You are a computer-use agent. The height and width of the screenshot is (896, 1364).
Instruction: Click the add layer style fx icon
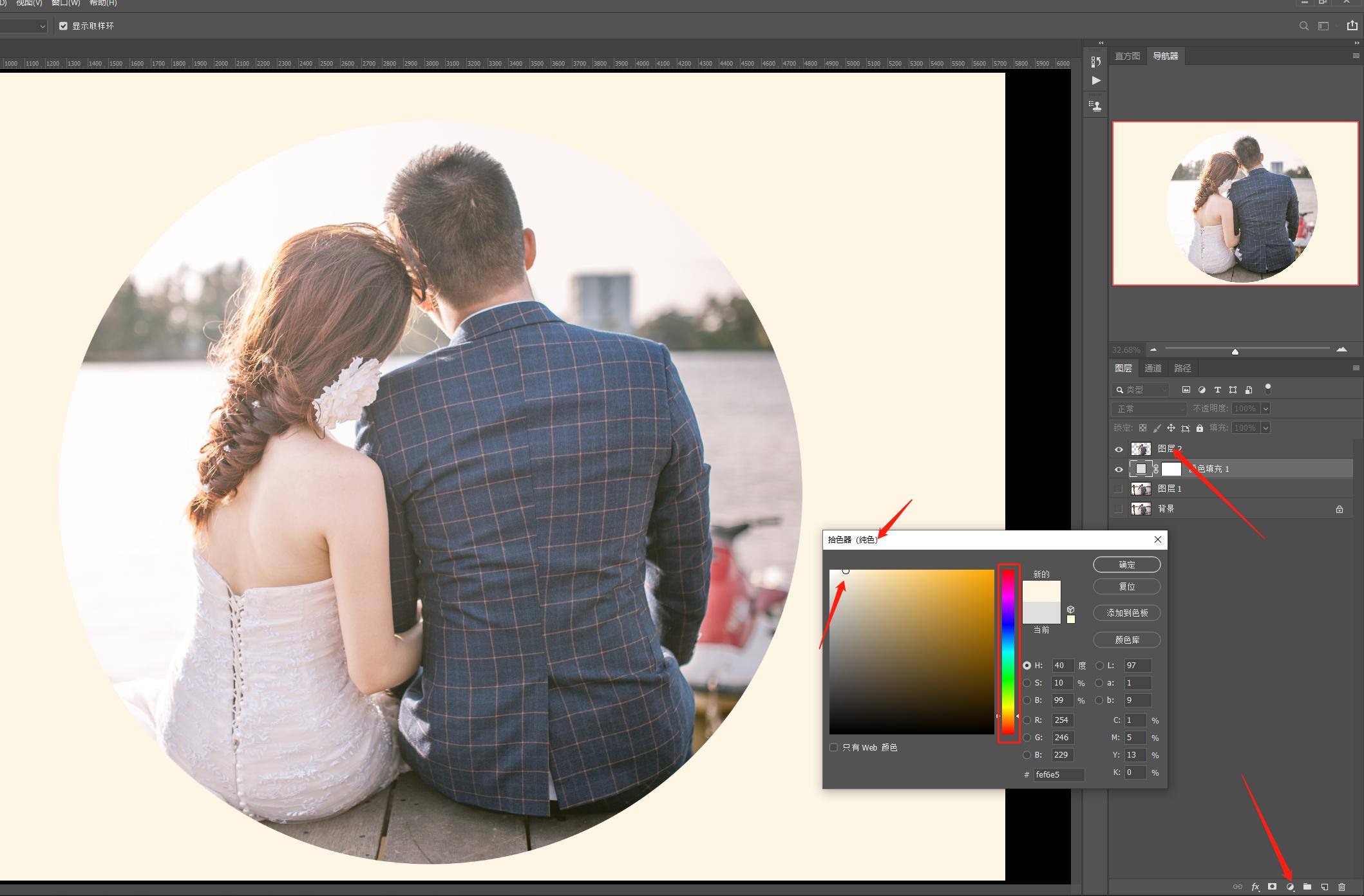(1255, 887)
